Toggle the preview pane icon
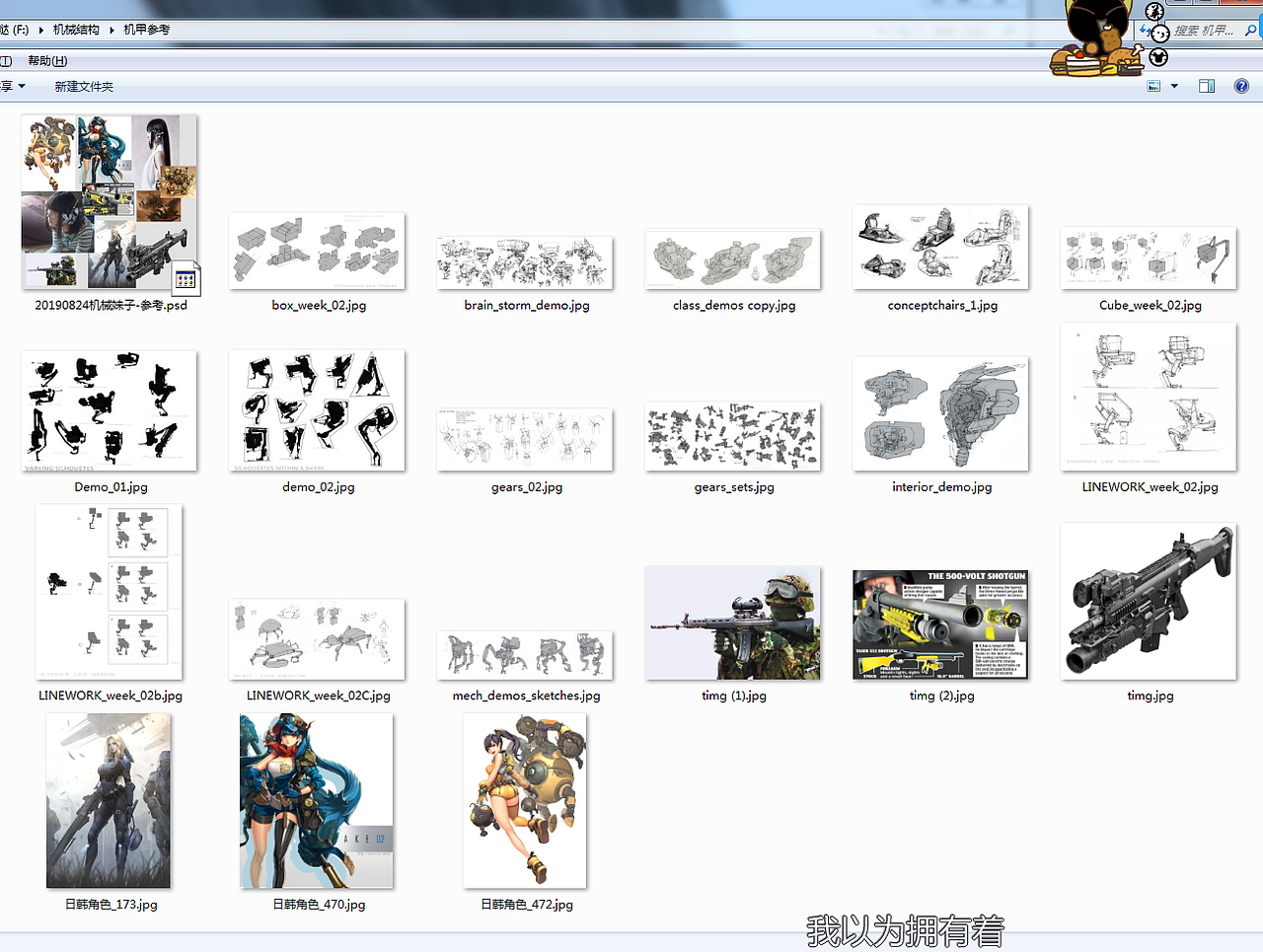The image size is (1263, 952). click(x=1207, y=87)
